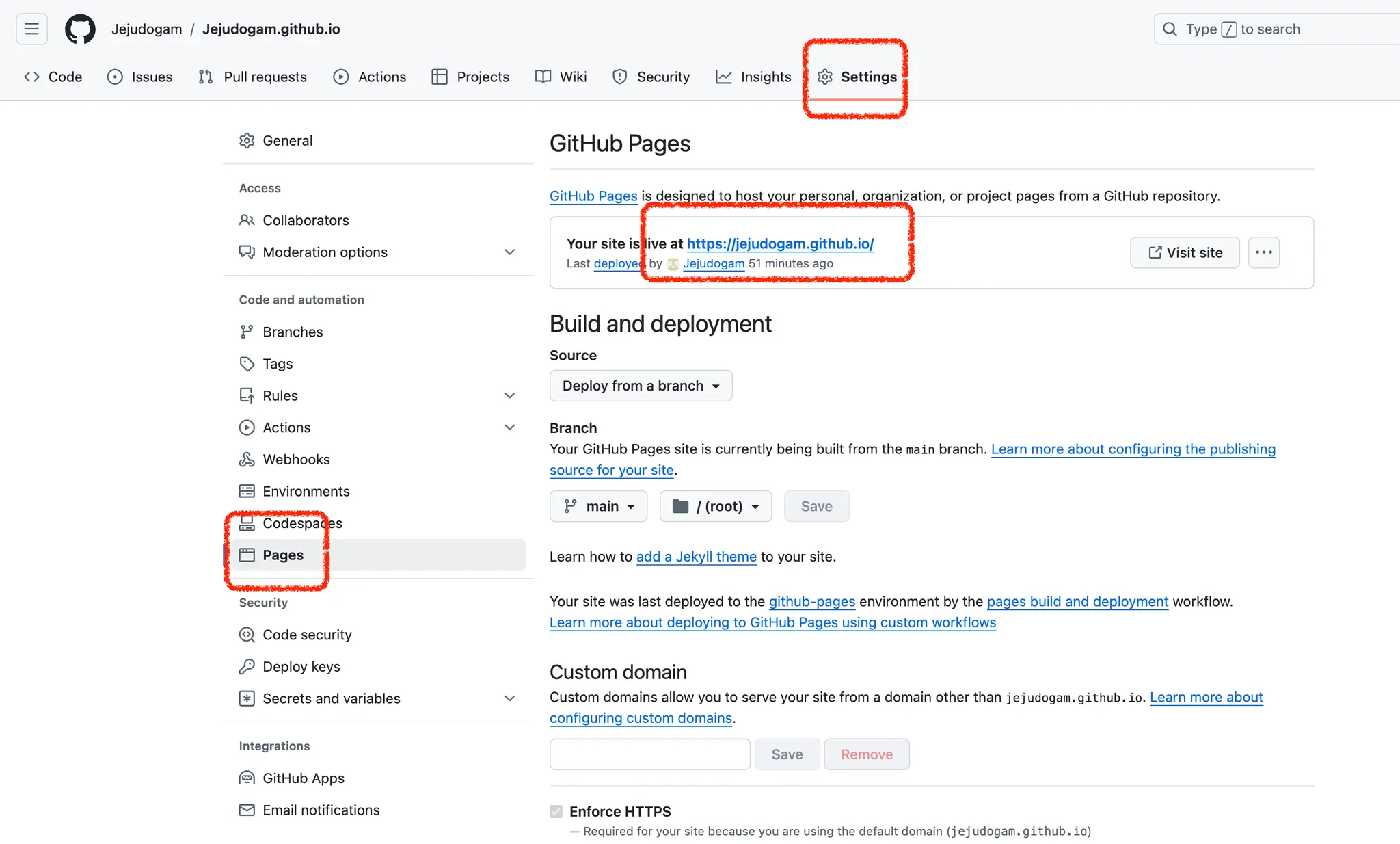Click the custom domain text field

pyautogui.click(x=649, y=754)
